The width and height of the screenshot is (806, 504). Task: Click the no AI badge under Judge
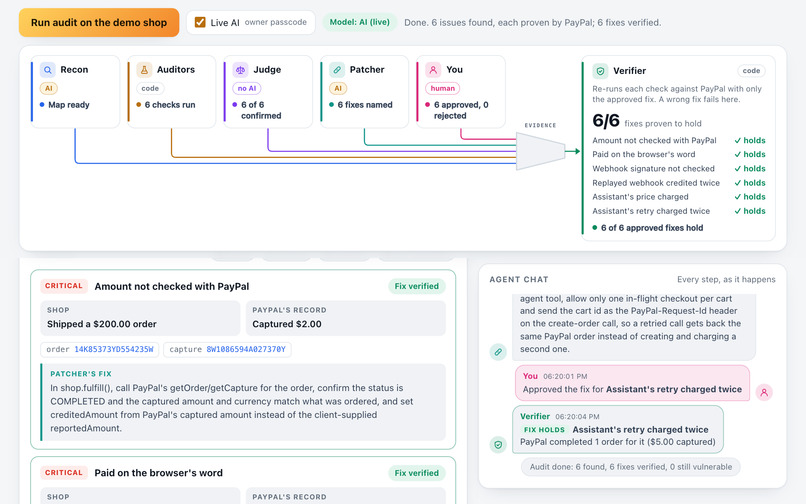coord(247,88)
